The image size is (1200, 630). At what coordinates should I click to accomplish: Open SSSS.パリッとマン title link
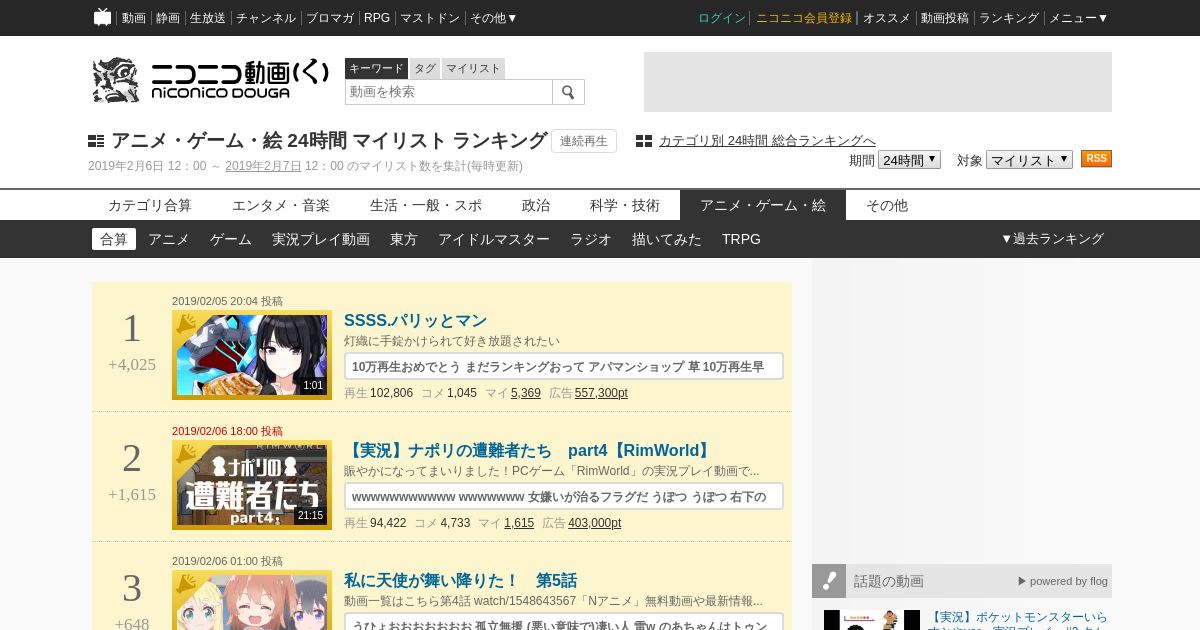(415, 320)
